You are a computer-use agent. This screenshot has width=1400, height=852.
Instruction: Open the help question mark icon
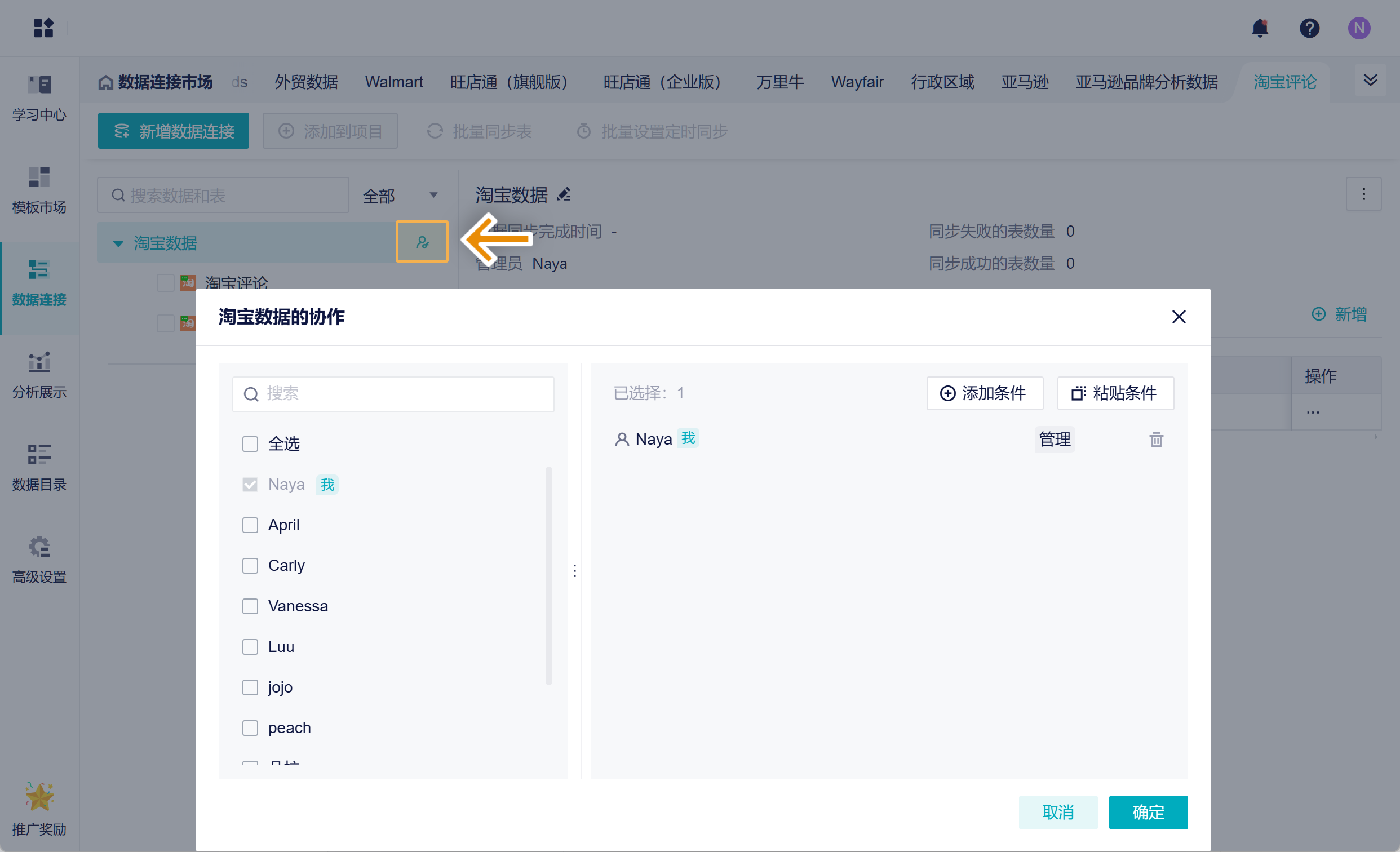pos(1309,28)
